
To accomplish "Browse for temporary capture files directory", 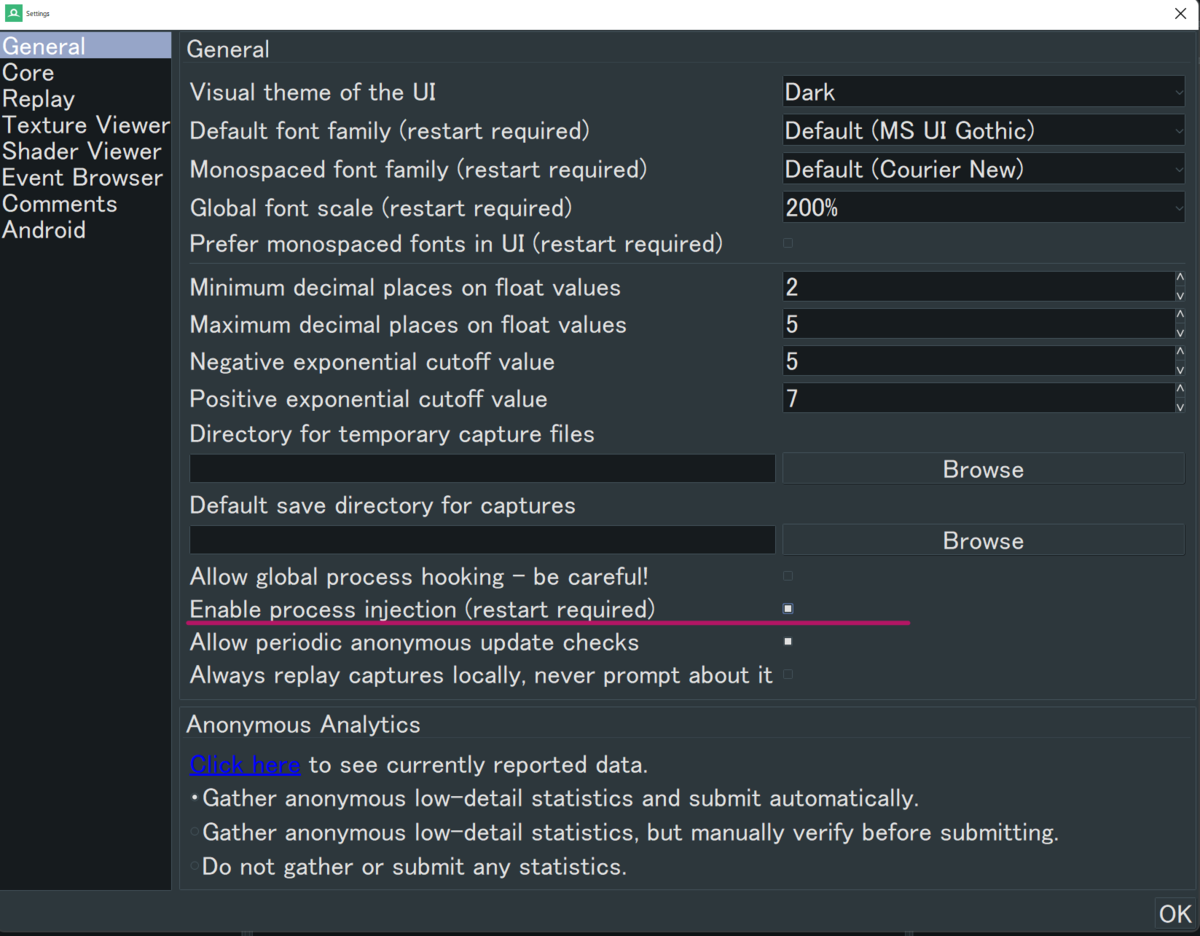I will [983, 469].
